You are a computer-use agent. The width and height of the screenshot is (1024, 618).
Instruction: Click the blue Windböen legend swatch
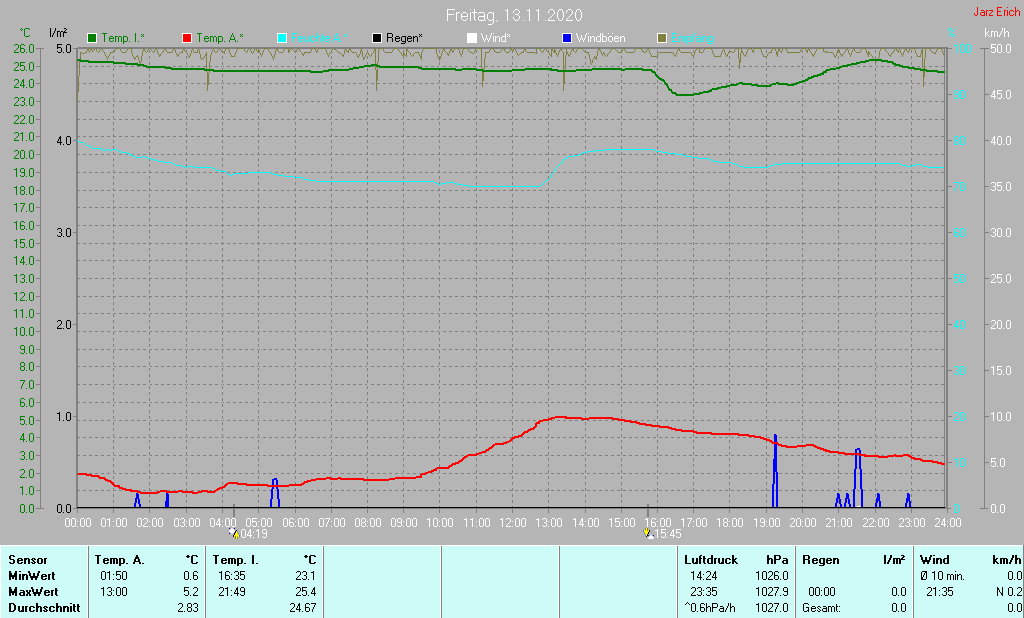567,39
